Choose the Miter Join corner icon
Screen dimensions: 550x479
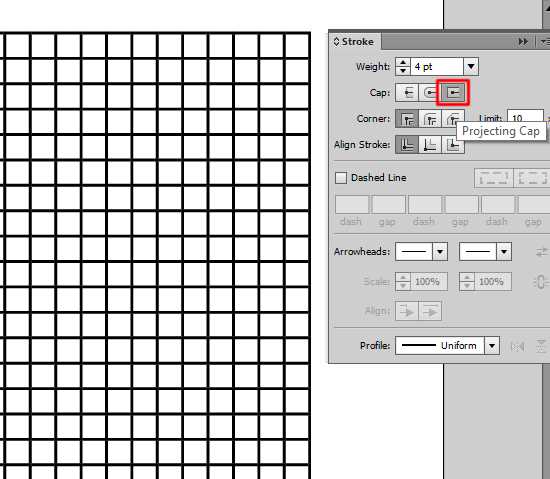pyautogui.click(x=407, y=119)
